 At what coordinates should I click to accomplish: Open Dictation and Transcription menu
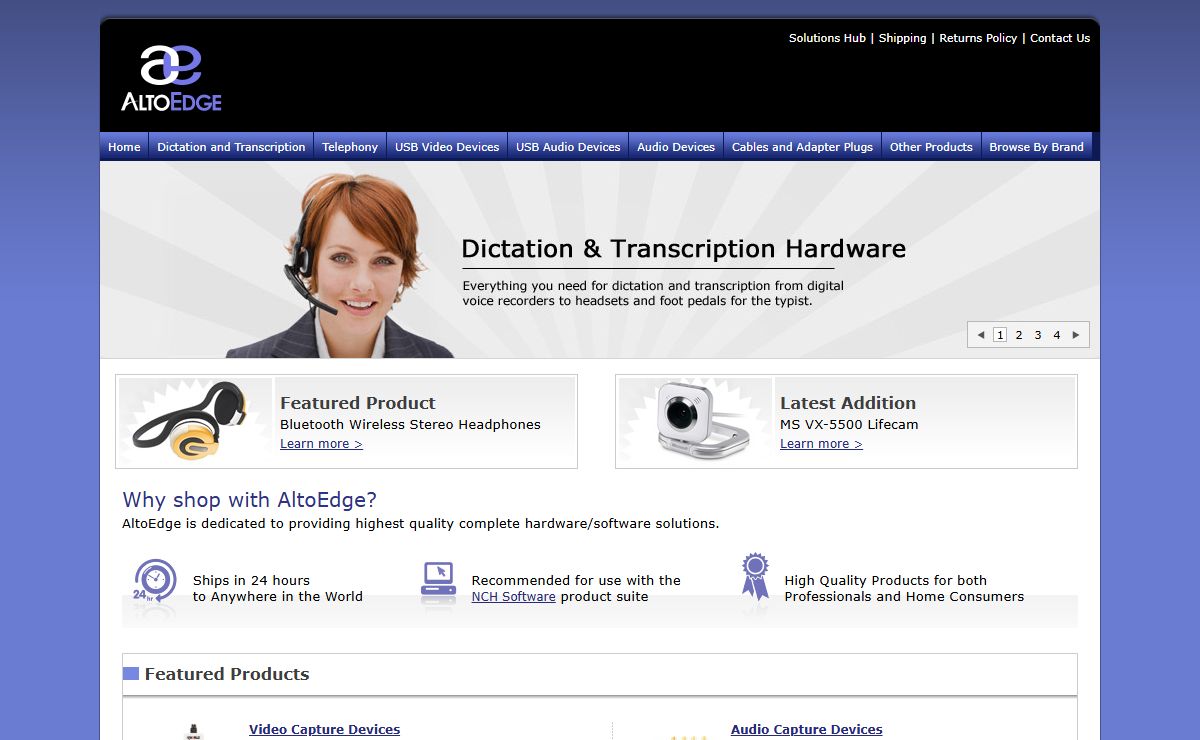pyautogui.click(x=231, y=146)
